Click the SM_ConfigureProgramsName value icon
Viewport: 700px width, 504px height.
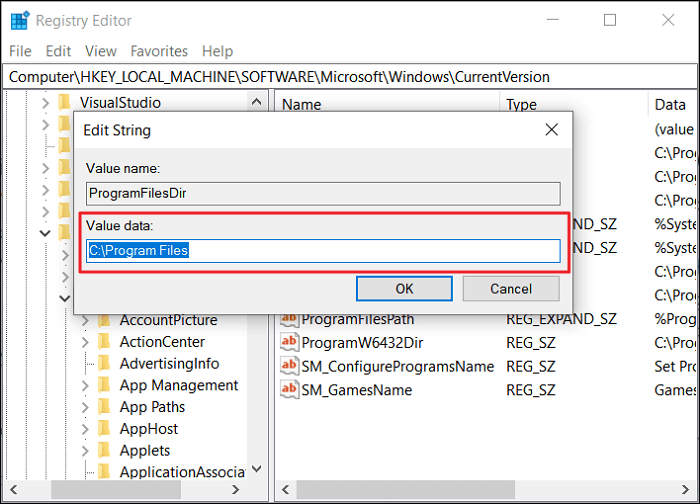point(290,366)
